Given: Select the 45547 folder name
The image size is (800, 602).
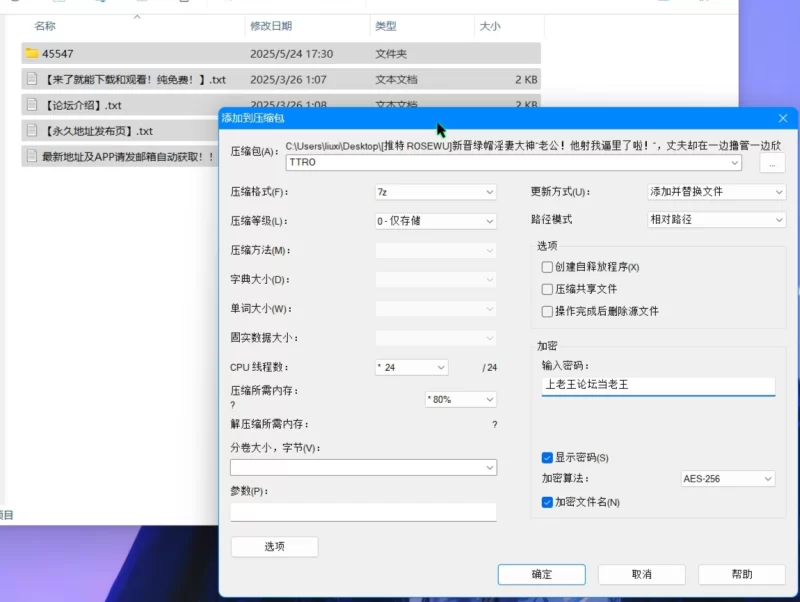Looking at the screenshot, I should (x=58, y=54).
